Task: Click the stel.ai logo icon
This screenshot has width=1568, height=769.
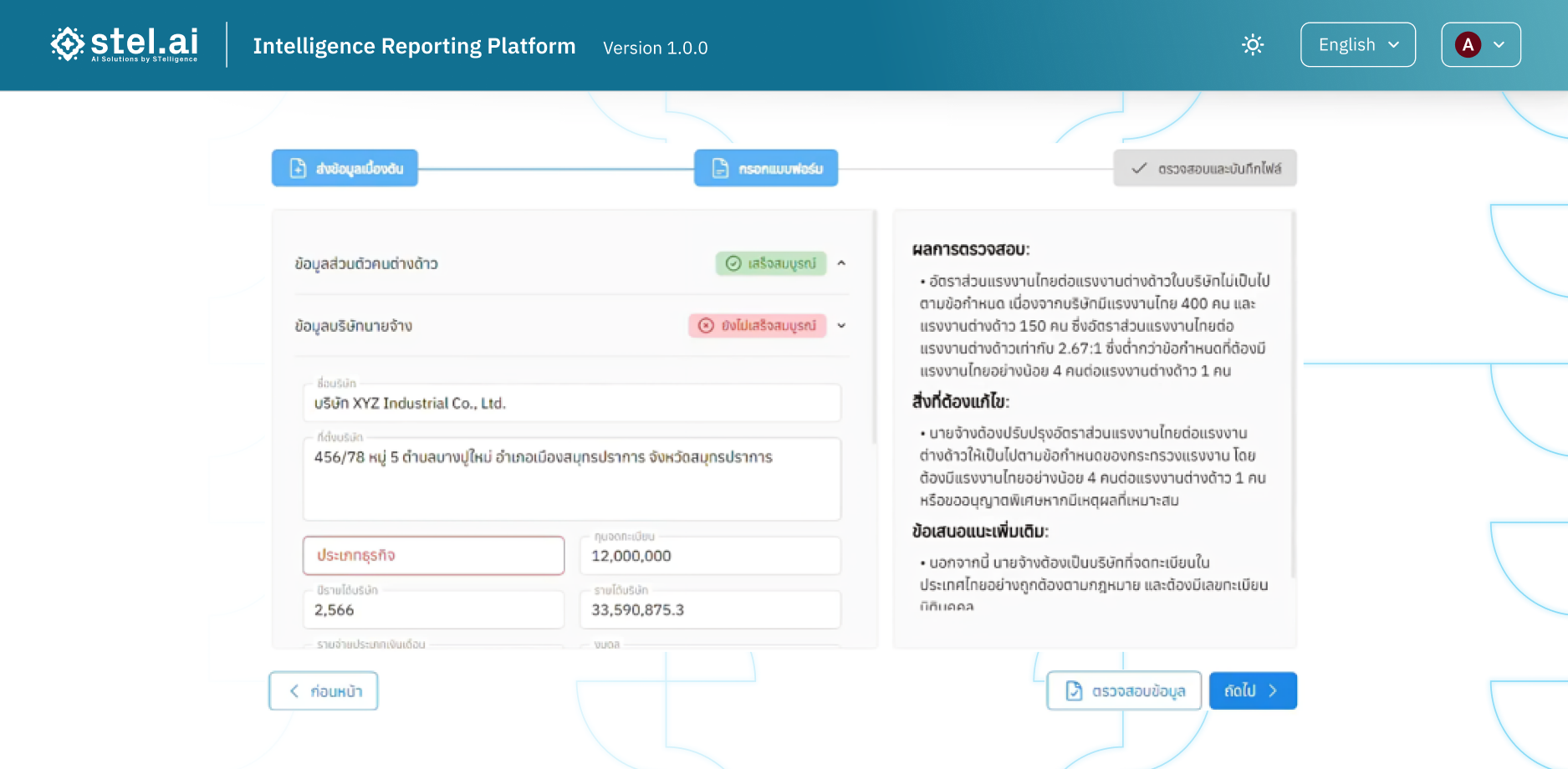Action: 67,44
